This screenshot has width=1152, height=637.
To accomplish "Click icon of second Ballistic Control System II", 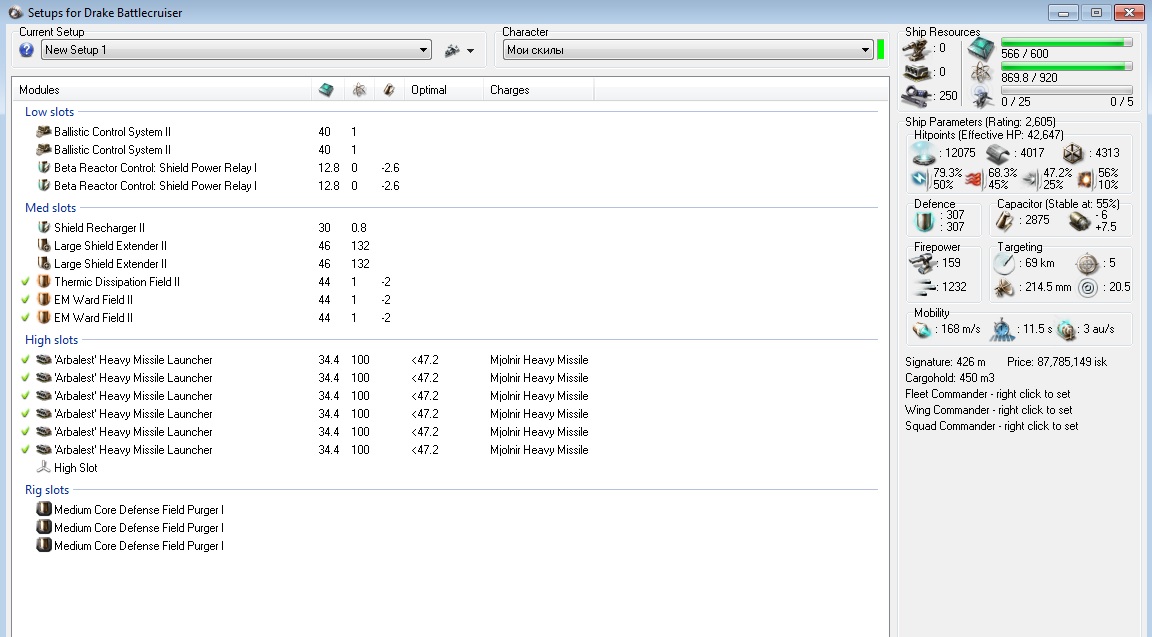I will 43,150.
